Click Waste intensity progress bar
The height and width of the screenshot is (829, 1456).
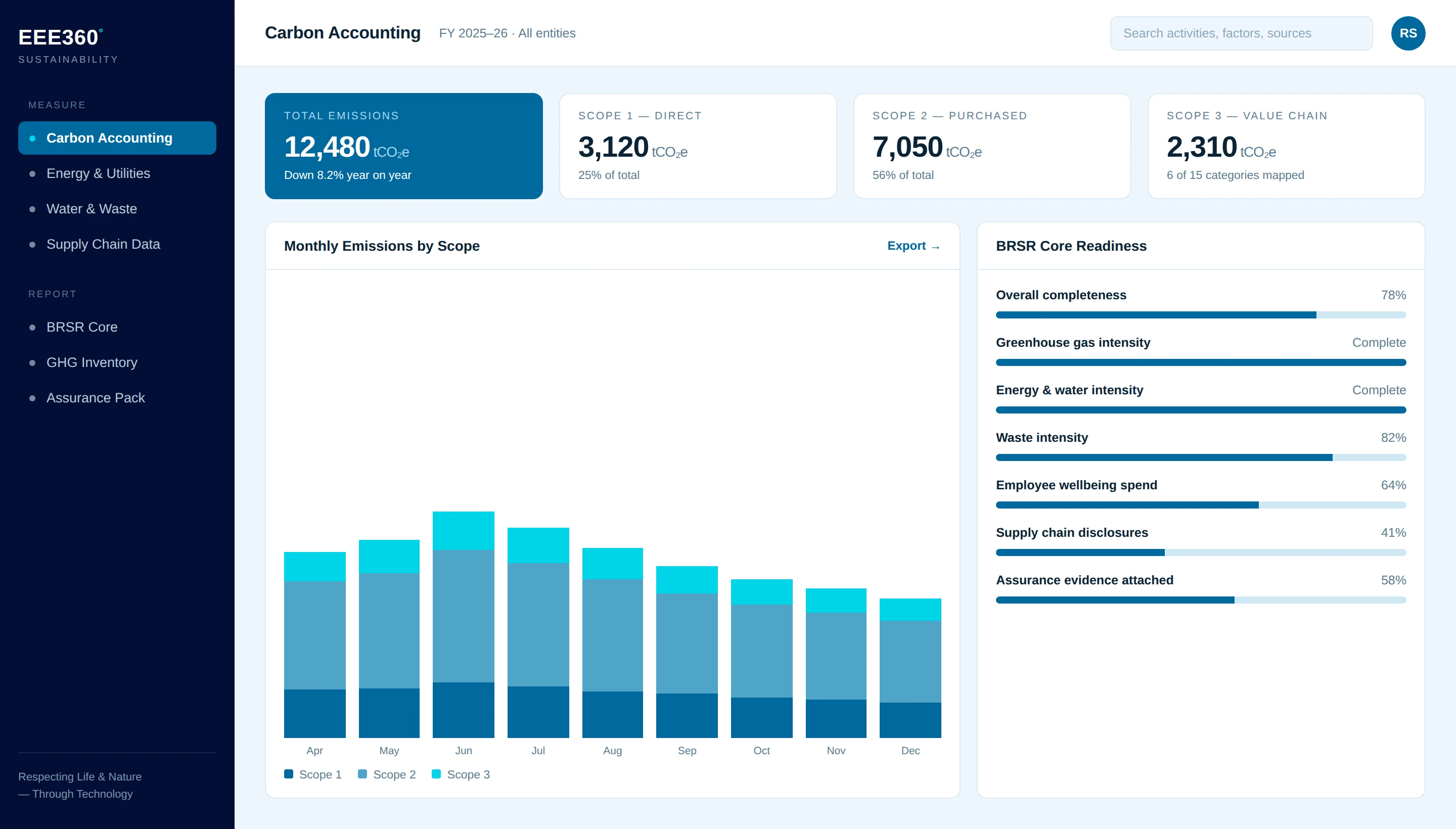[x=1200, y=457]
